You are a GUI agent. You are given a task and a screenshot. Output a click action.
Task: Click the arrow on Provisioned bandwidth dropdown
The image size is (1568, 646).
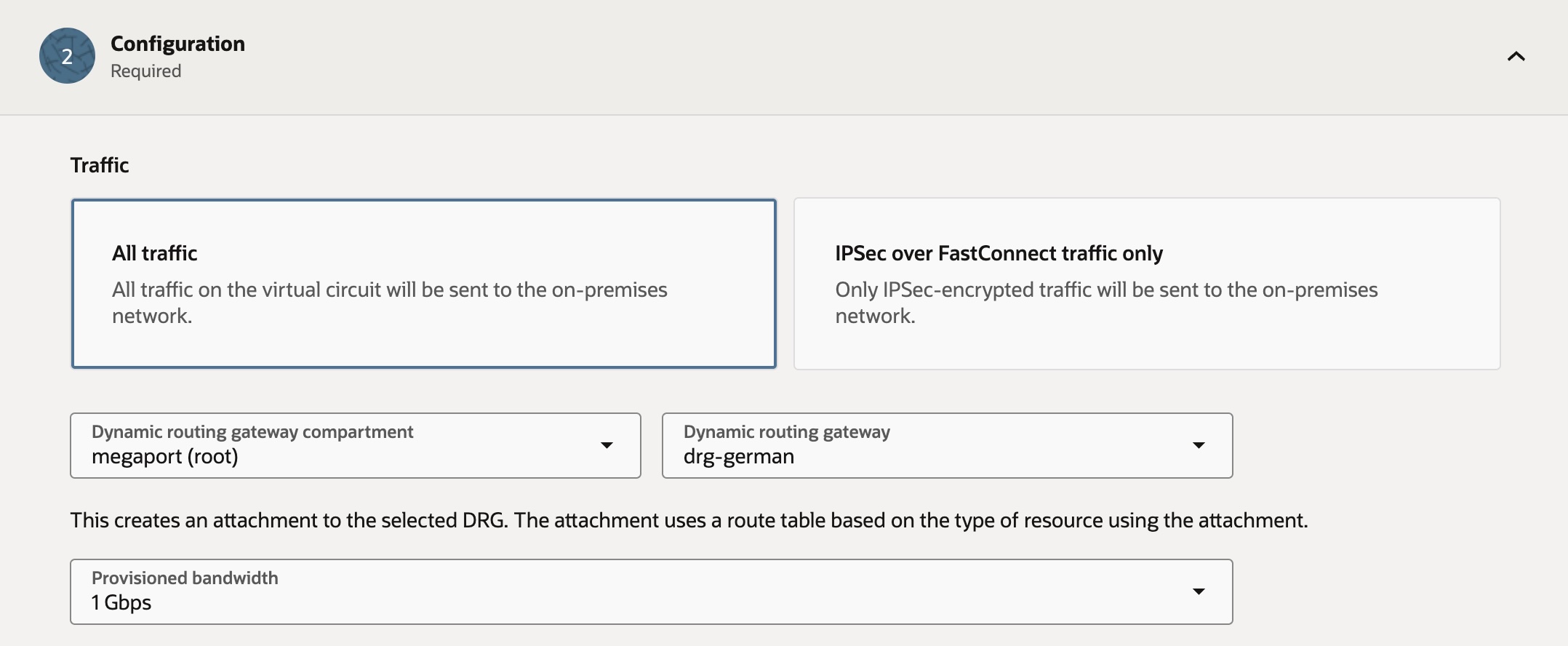click(1199, 591)
